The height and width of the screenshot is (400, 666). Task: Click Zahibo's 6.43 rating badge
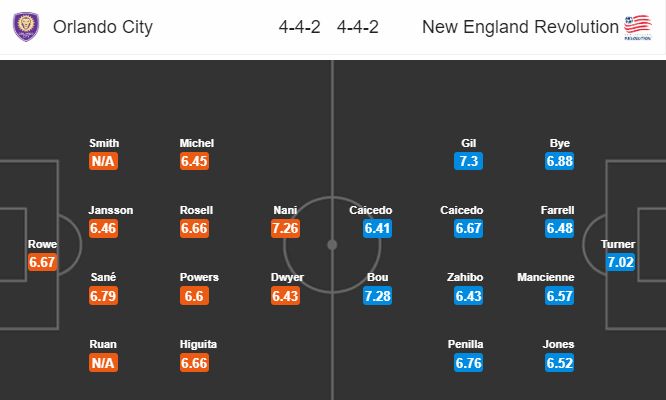point(468,296)
